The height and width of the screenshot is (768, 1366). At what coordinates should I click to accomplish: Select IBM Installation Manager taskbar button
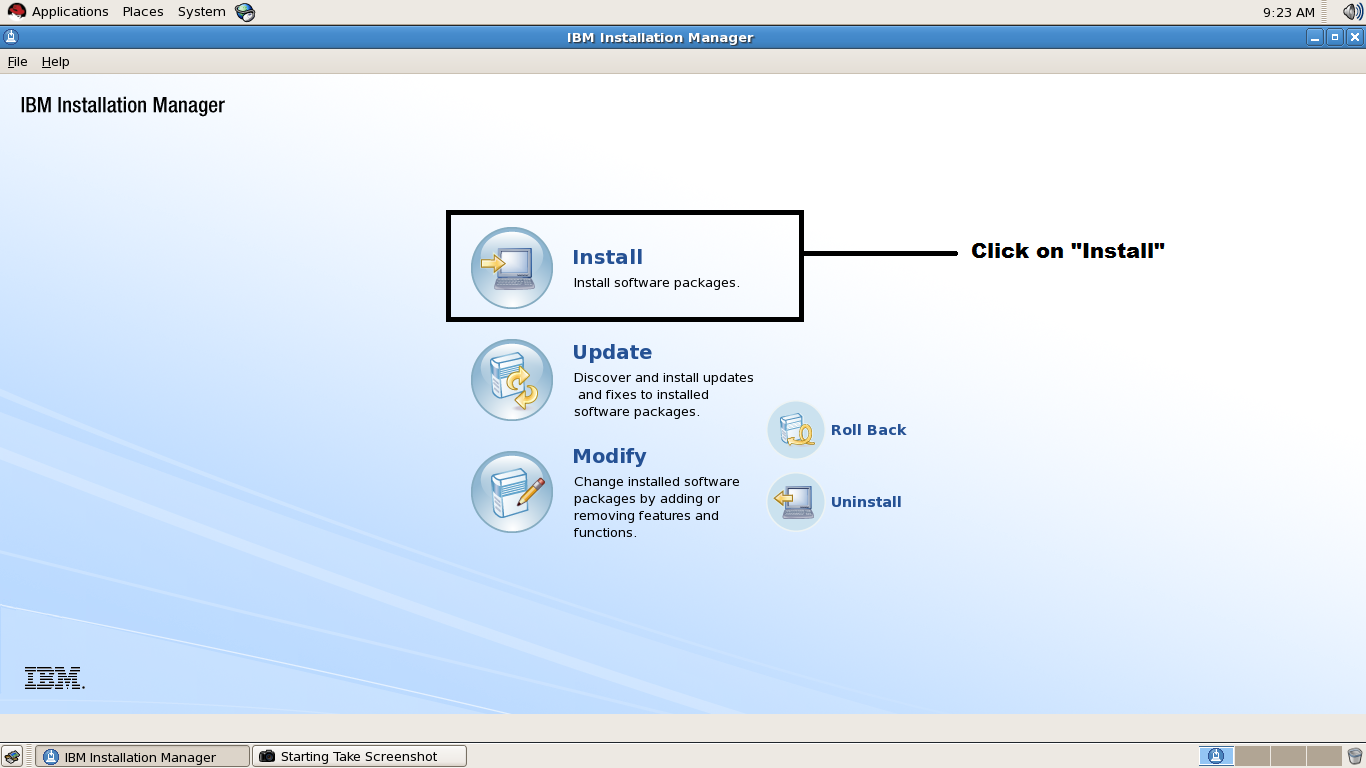click(142, 756)
